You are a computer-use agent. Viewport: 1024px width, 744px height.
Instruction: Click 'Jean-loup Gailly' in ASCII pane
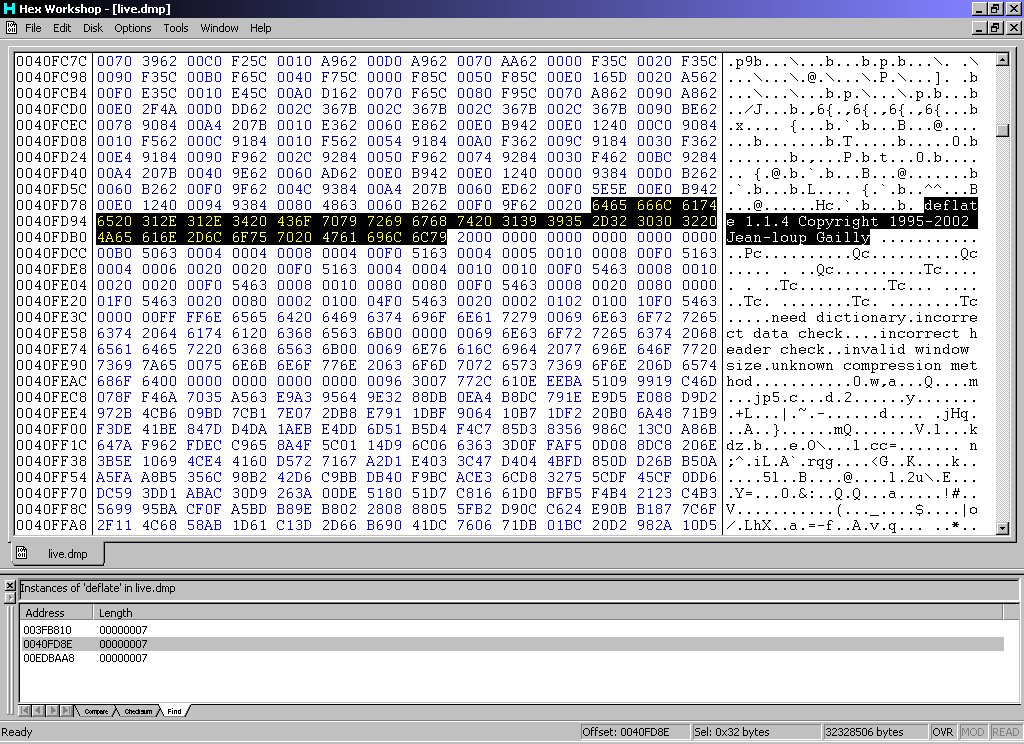[798, 237]
